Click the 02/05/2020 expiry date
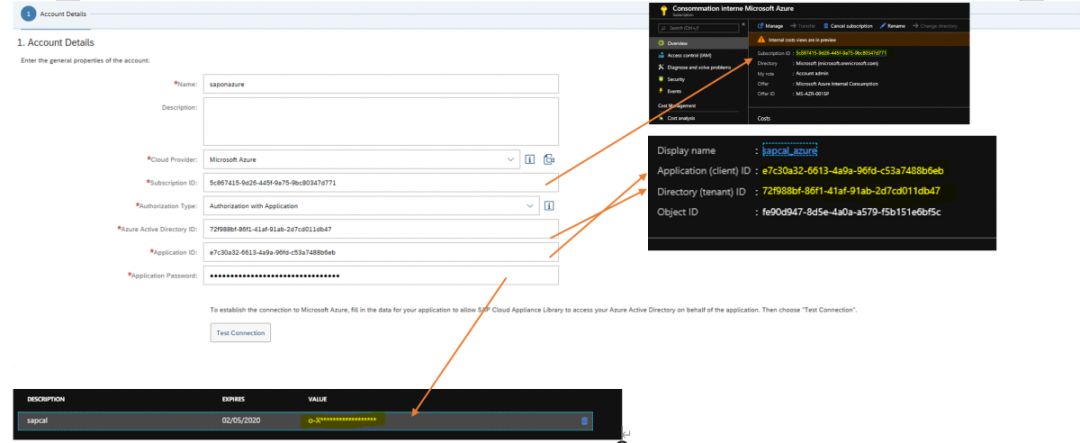 (241, 420)
